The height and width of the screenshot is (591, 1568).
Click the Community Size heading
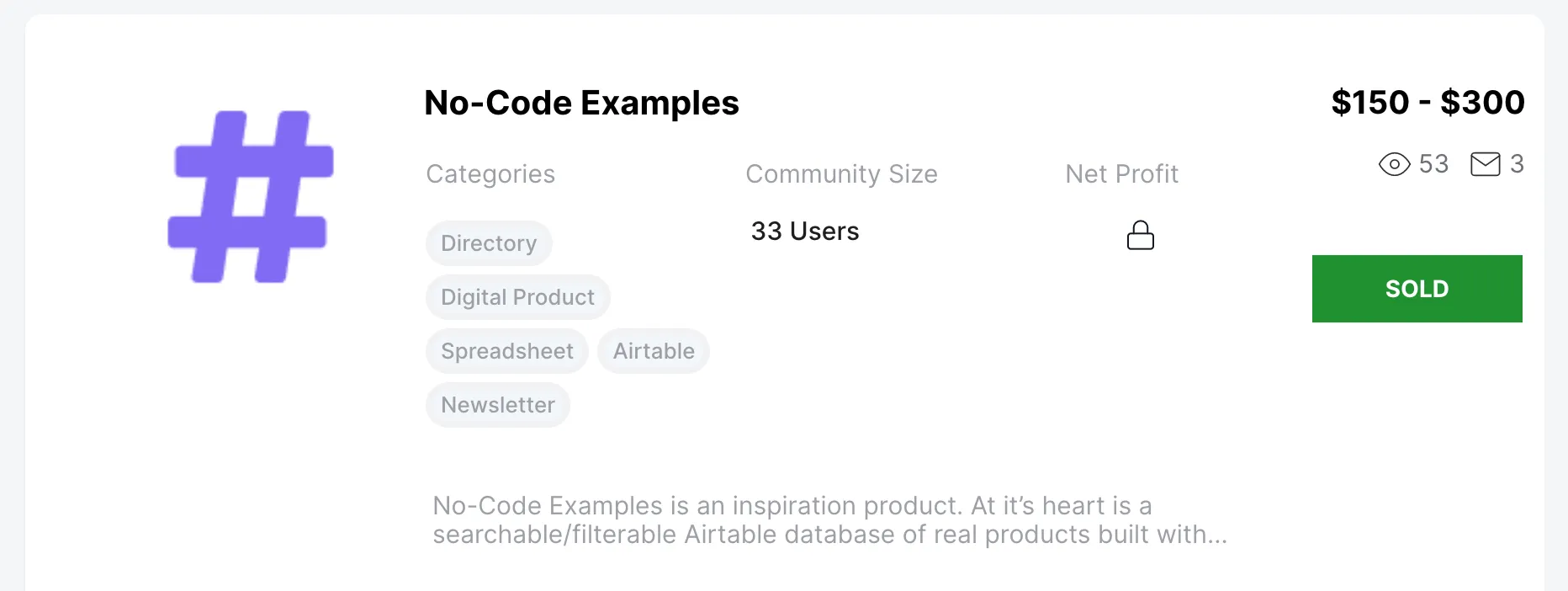841,174
